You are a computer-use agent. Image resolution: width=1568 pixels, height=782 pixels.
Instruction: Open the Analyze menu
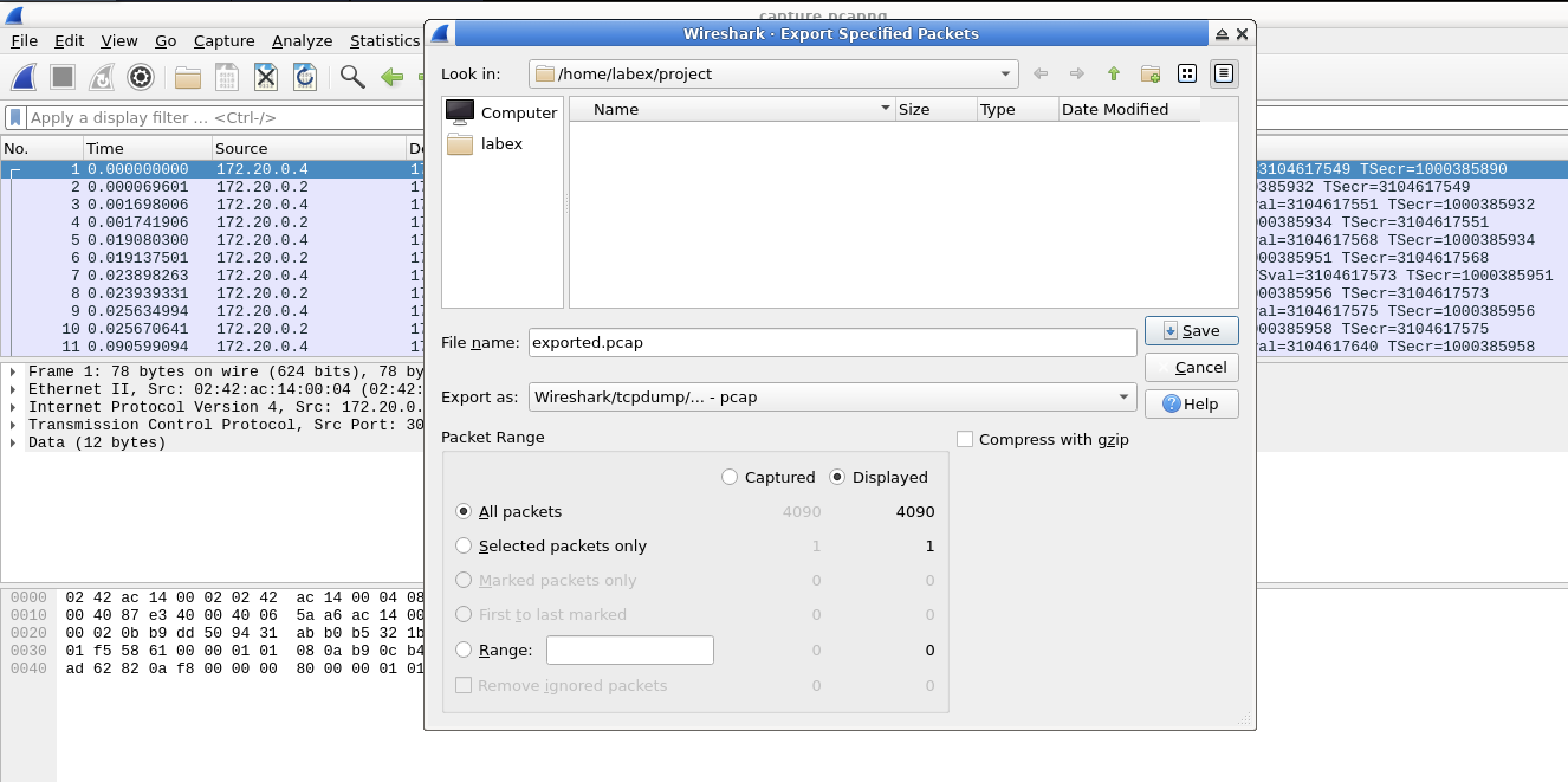point(302,40)
